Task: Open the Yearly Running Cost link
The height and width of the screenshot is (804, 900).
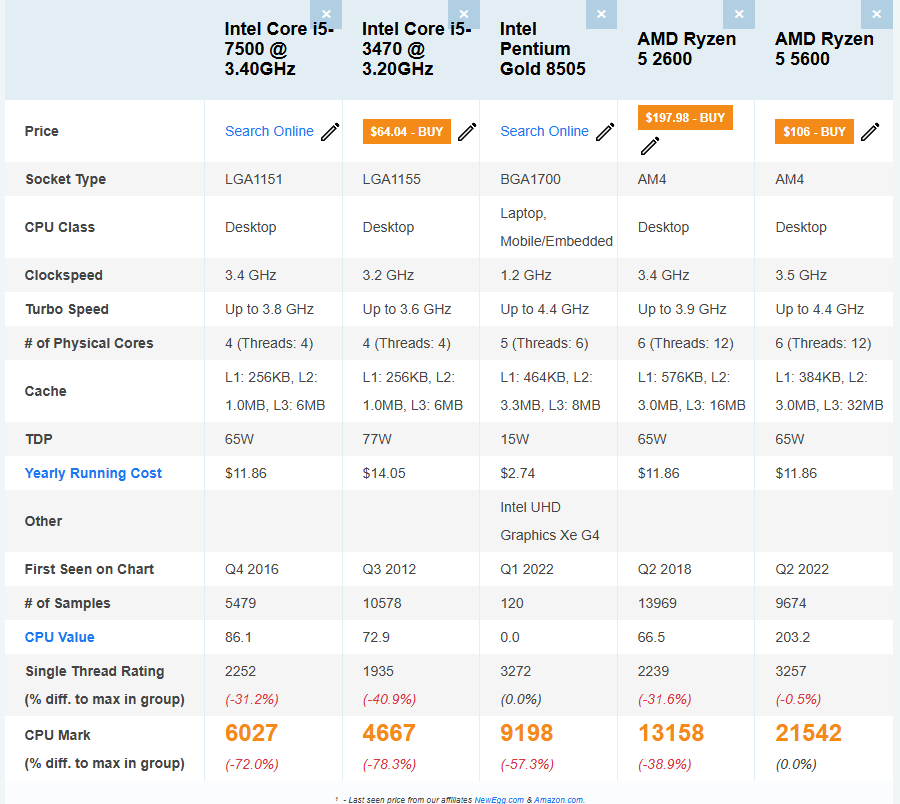Action: click(93, 473)
